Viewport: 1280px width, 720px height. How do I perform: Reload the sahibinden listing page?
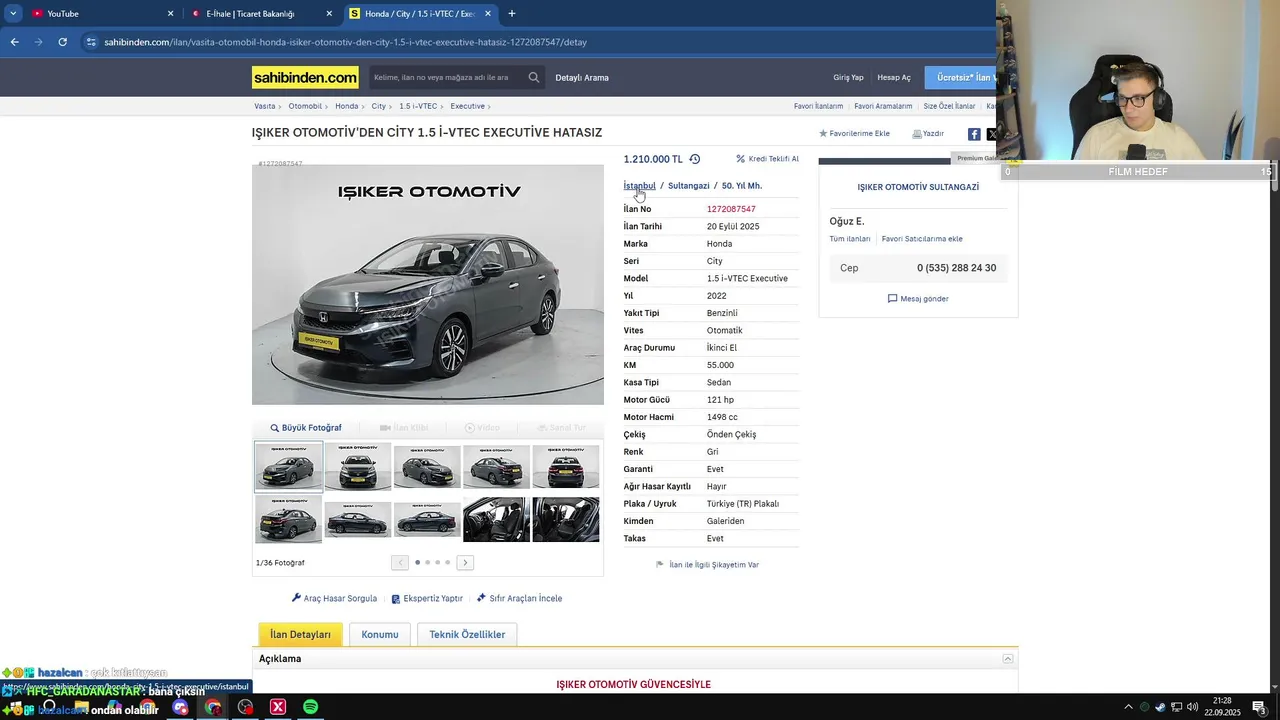(x=62, y=42)
